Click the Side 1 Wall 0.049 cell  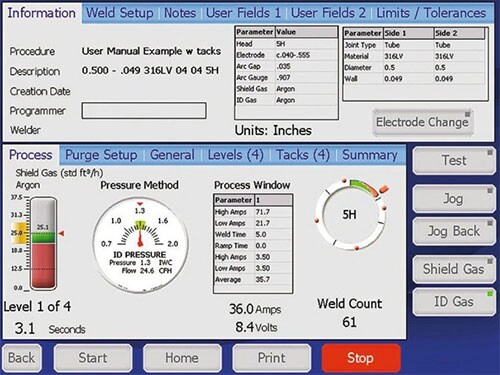(x=408, y=79)
